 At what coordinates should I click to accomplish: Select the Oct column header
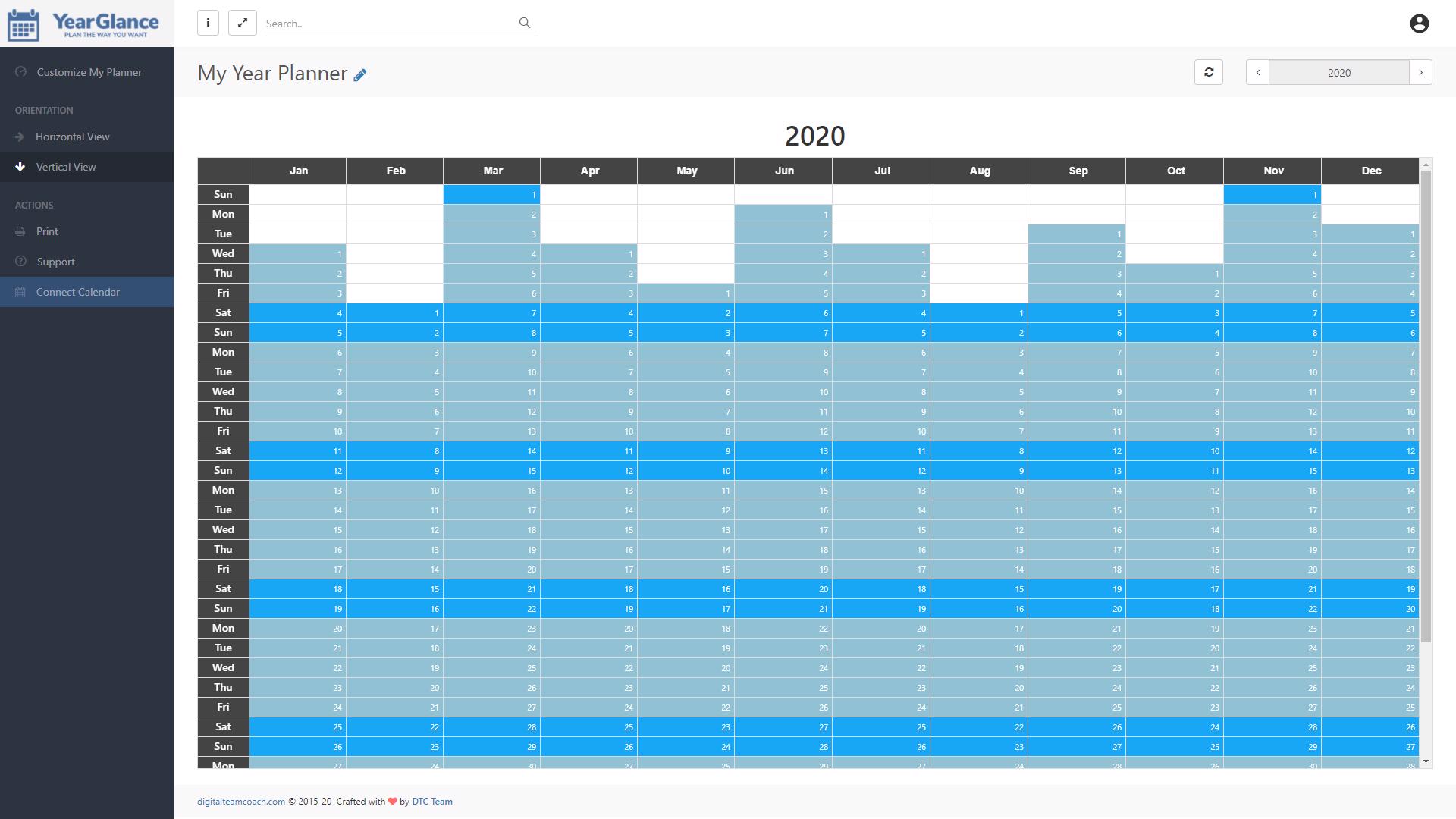point(1175,171)
